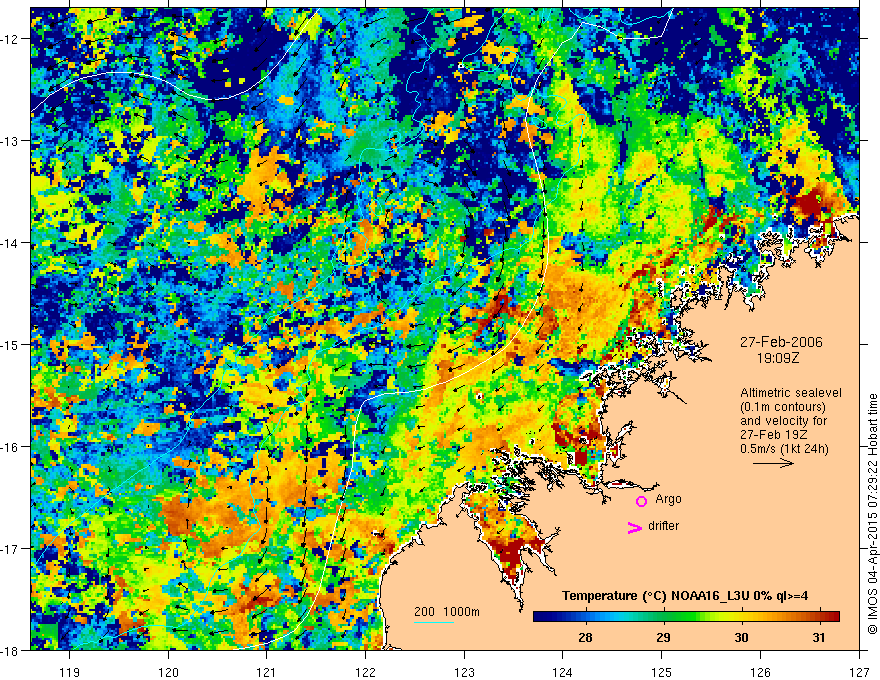The height and width of the screenshot is (680, 880).
Task: Click the '27-Feb-2006' date text
Action: point(781,342)
